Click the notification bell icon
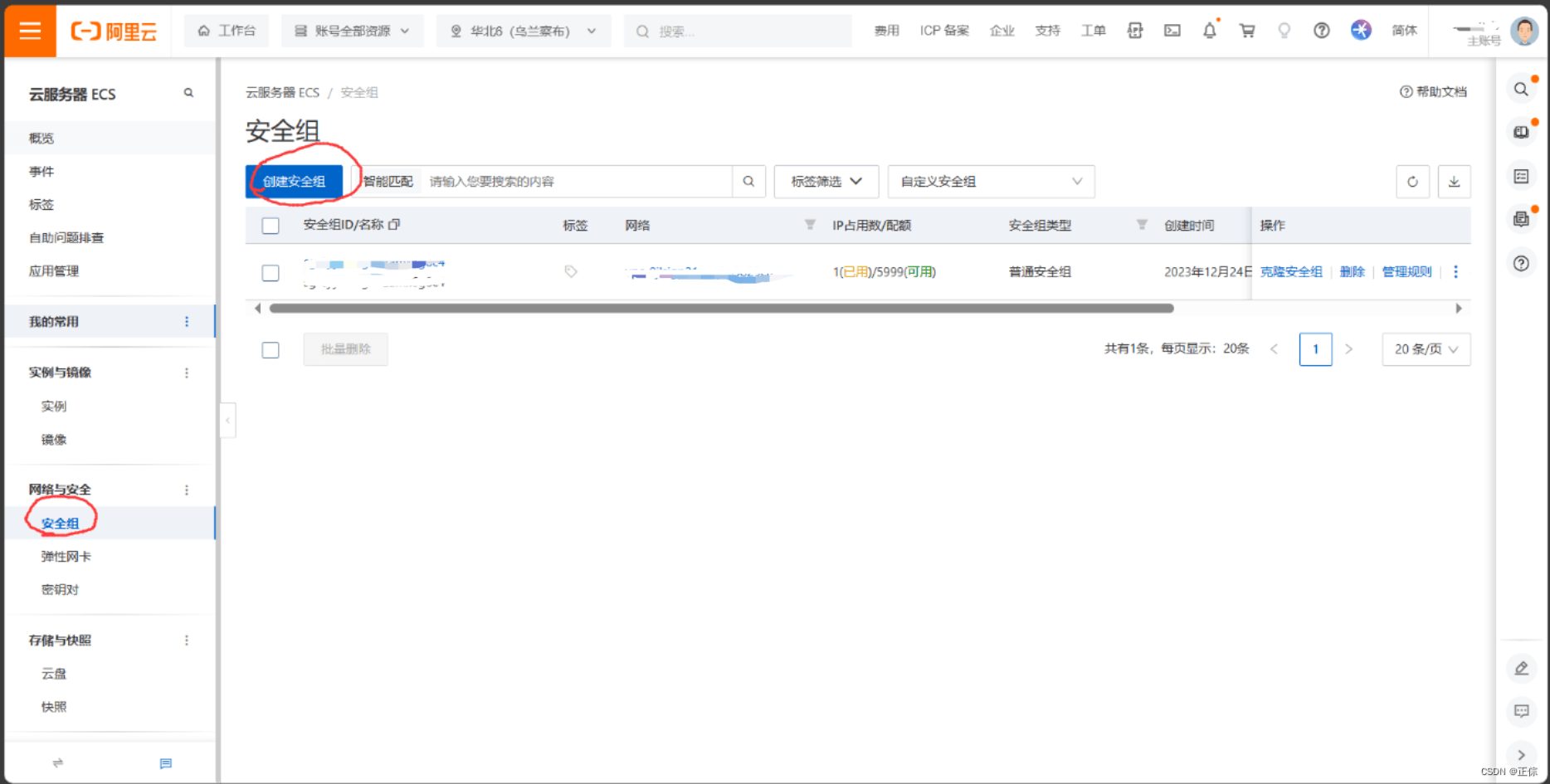The width and height of the screenshot is (1550, 784). pyautogui.click(x=1209, y=31)
